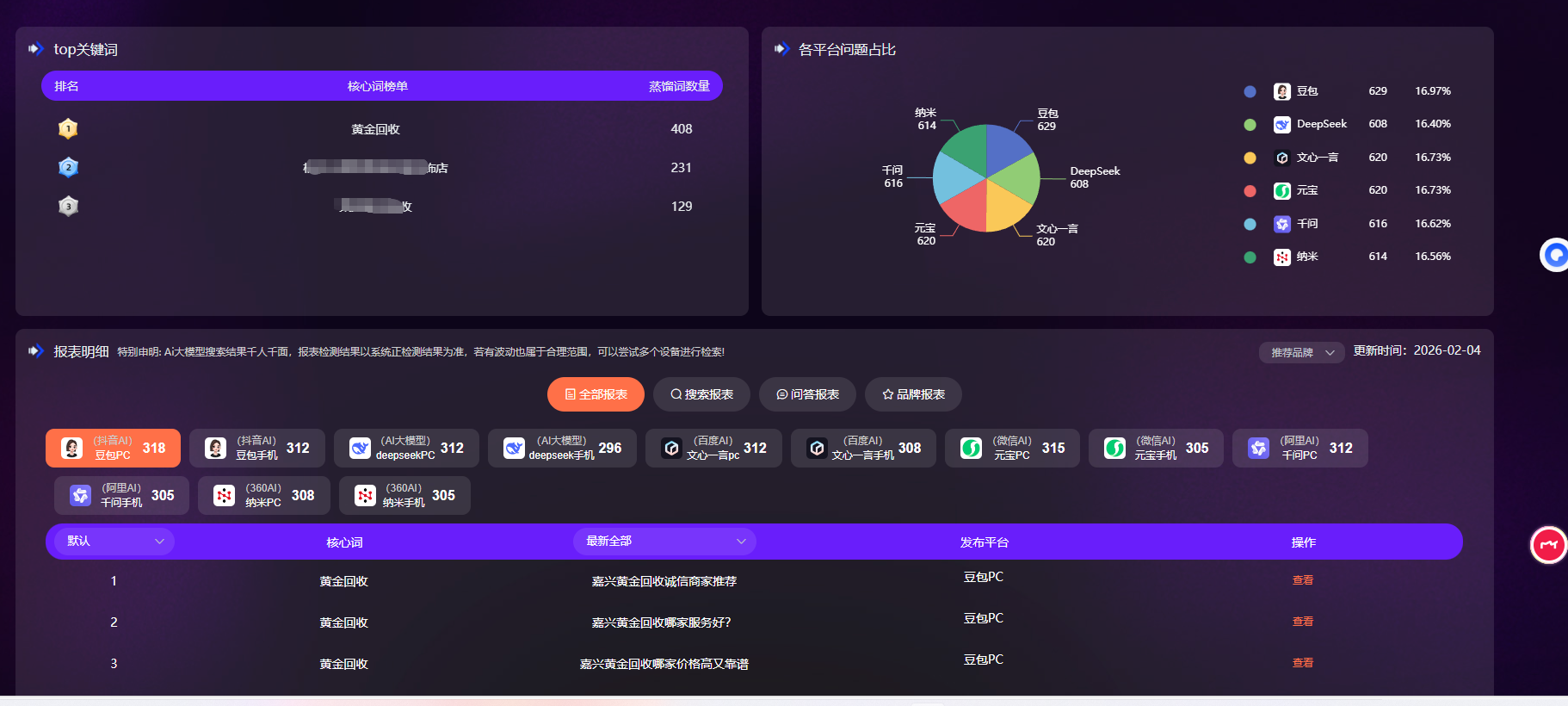The height and width of the screenshot is (706, 1568).
Task: Toggle the 文心一言 yellow legend dot
Action: pos(1250,158)
